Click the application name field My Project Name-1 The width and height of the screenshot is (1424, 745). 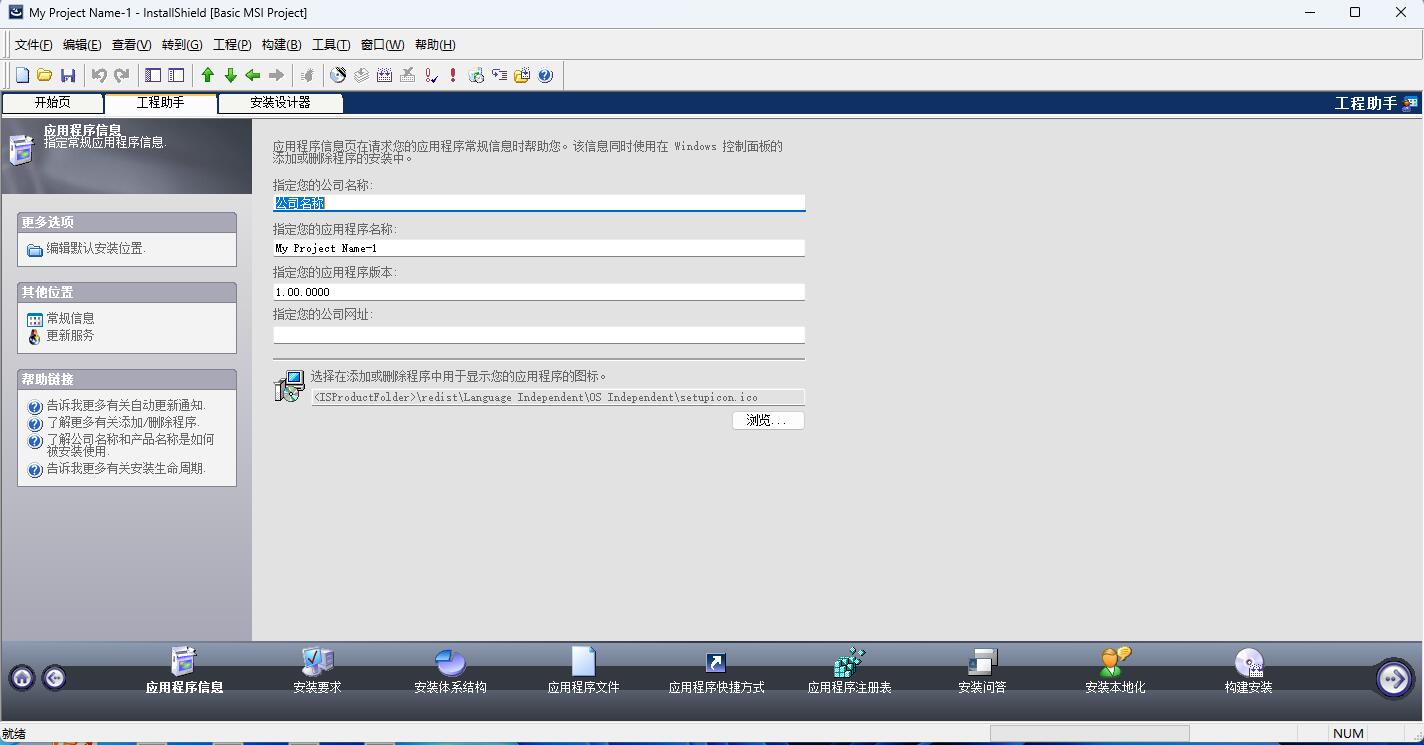pyautogui.click(x=539, y=248)
